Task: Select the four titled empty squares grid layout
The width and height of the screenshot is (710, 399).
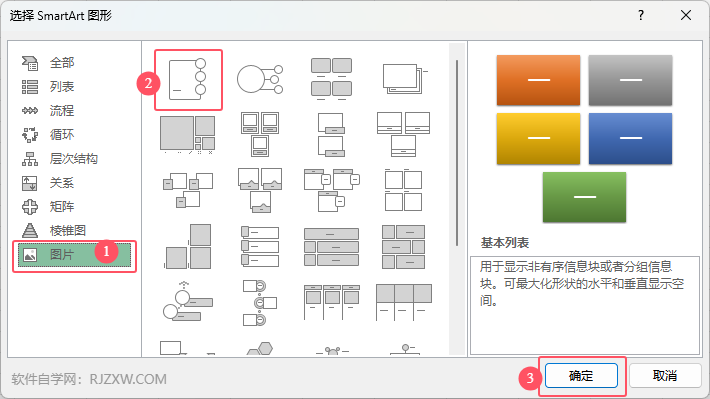Action: click(403, 190)
